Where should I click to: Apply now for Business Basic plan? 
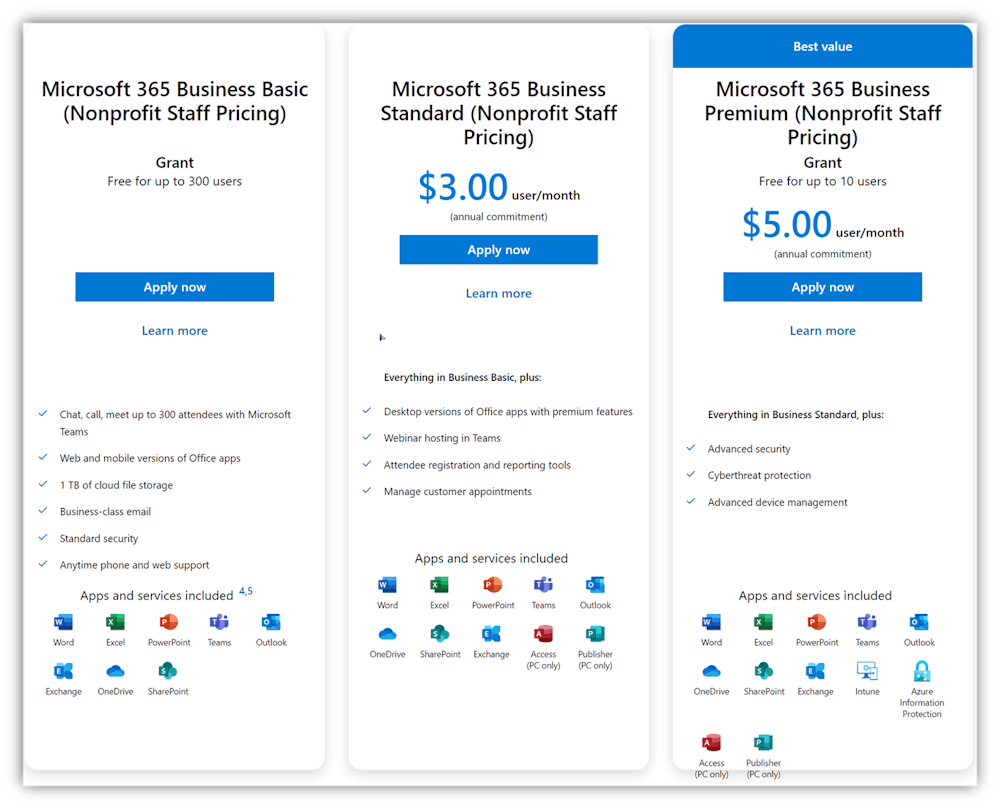(x=175, y=287)
